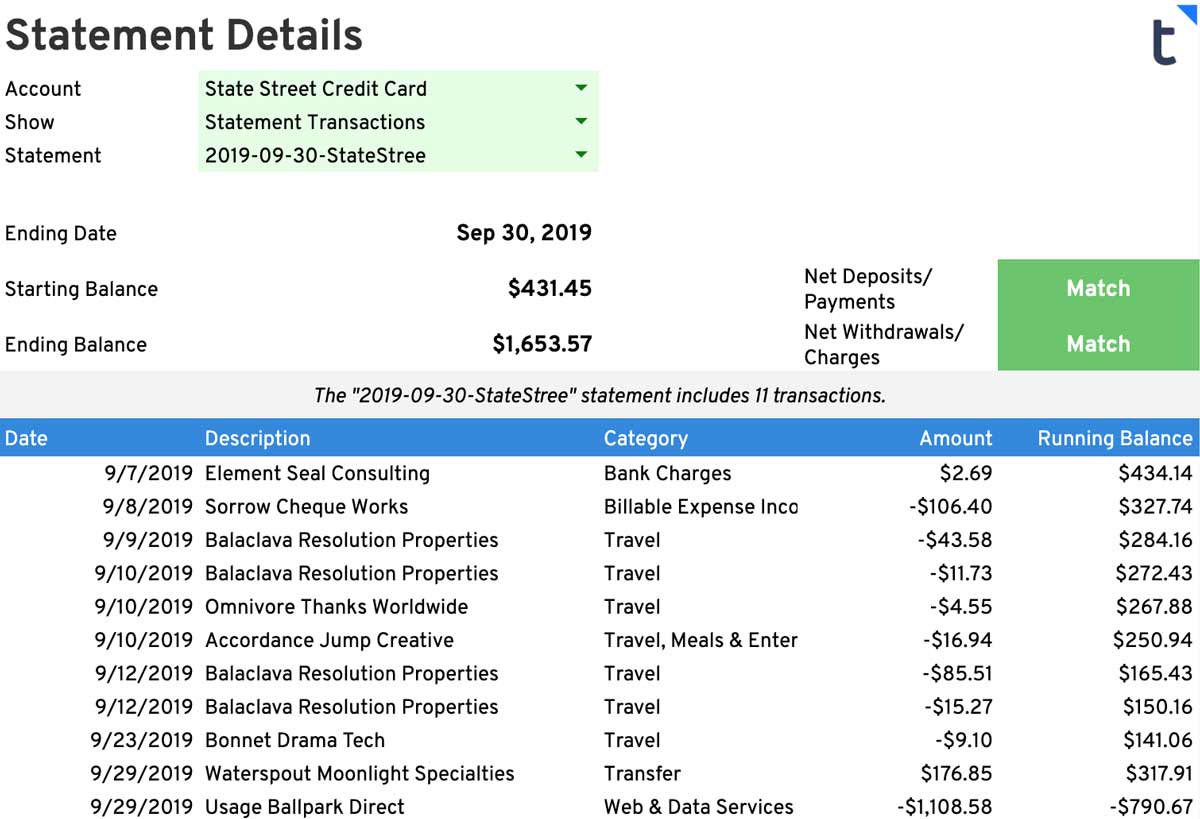The width and height of the screenshot is (1200, 819).
Task: Click the Net Withdrawals Match status cell
Action: click(x=1098, y=343)
